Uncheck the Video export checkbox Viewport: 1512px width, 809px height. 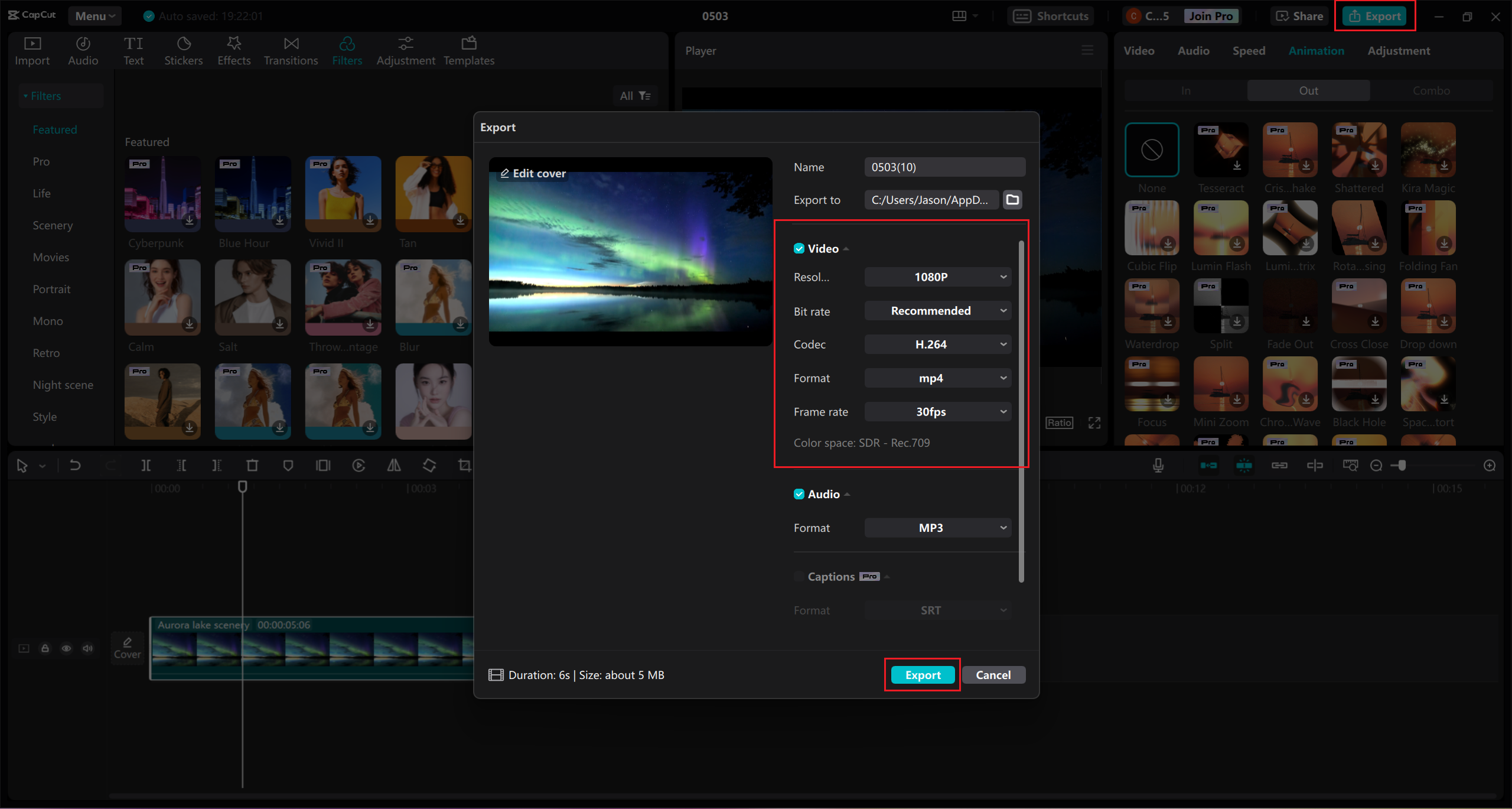[x=799, y=249]
